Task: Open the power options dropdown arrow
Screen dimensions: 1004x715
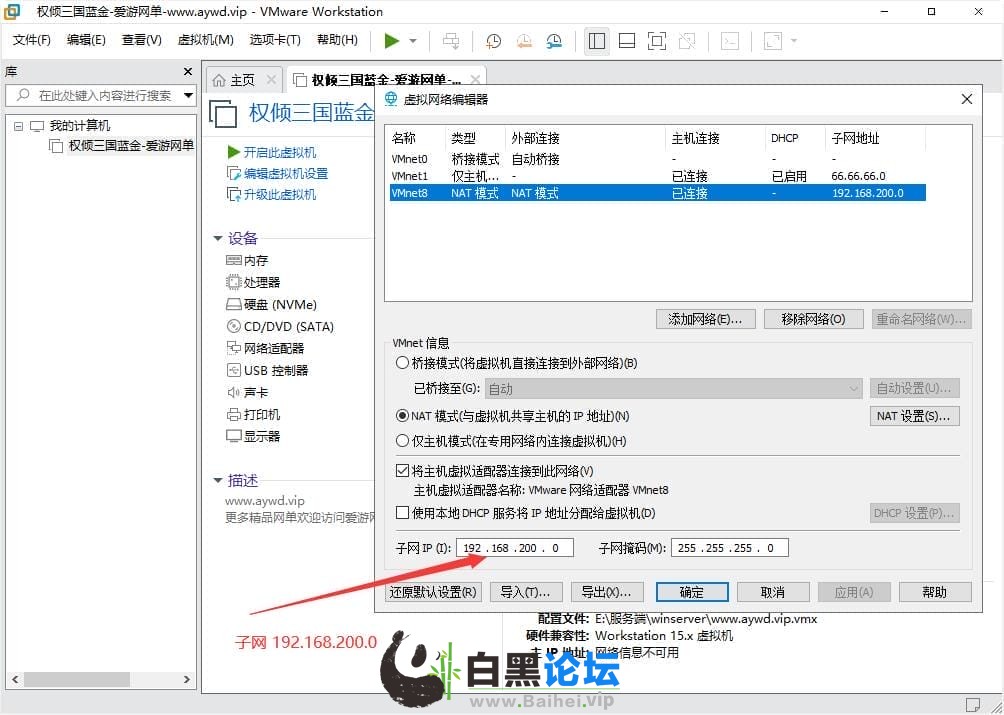Action: coord(413,41)
